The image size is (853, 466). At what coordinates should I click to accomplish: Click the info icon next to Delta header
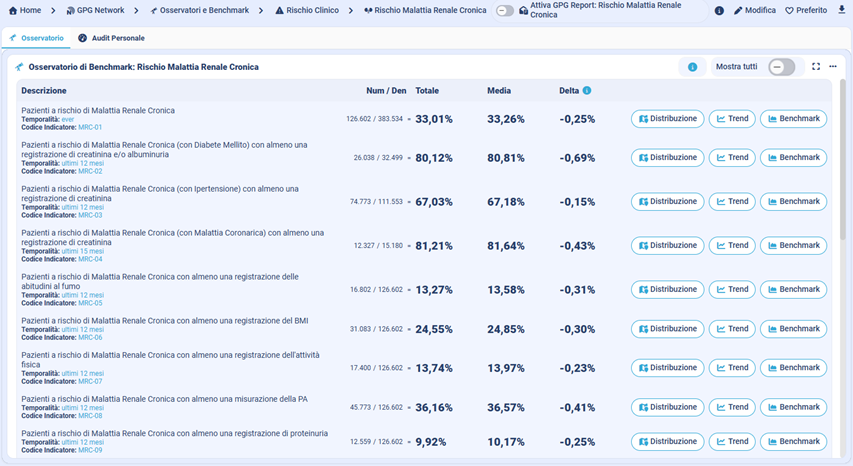click(587, 91)
